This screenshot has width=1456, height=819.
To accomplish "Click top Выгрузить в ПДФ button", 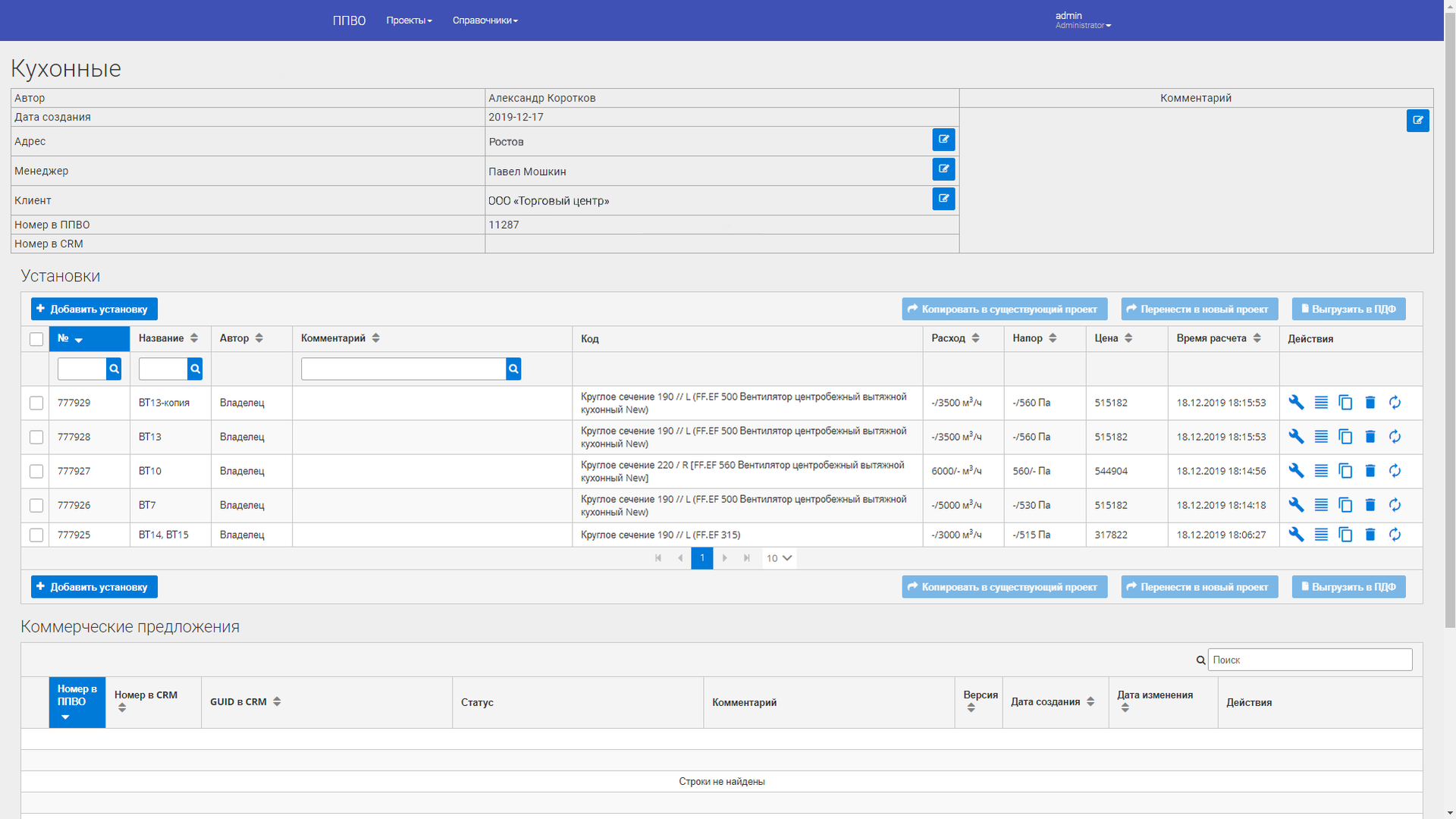I will 1348,309.
